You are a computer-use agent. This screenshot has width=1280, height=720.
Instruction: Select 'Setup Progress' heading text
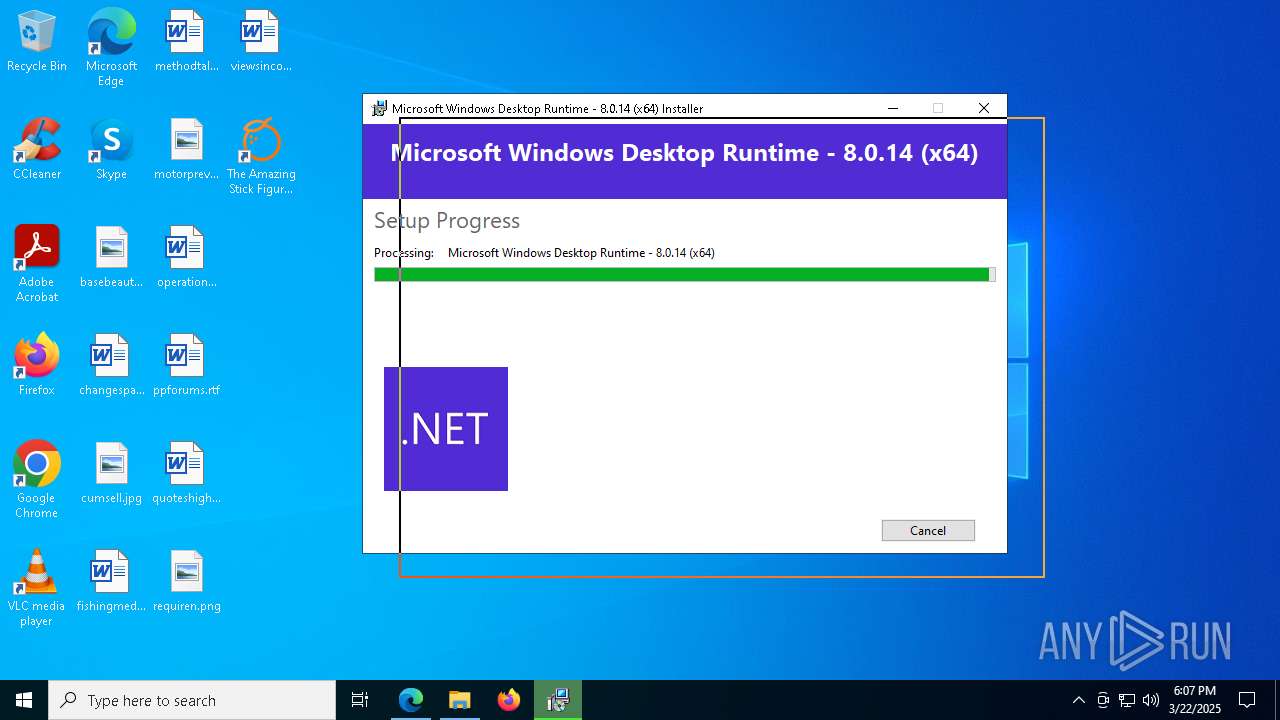(447, 220)
